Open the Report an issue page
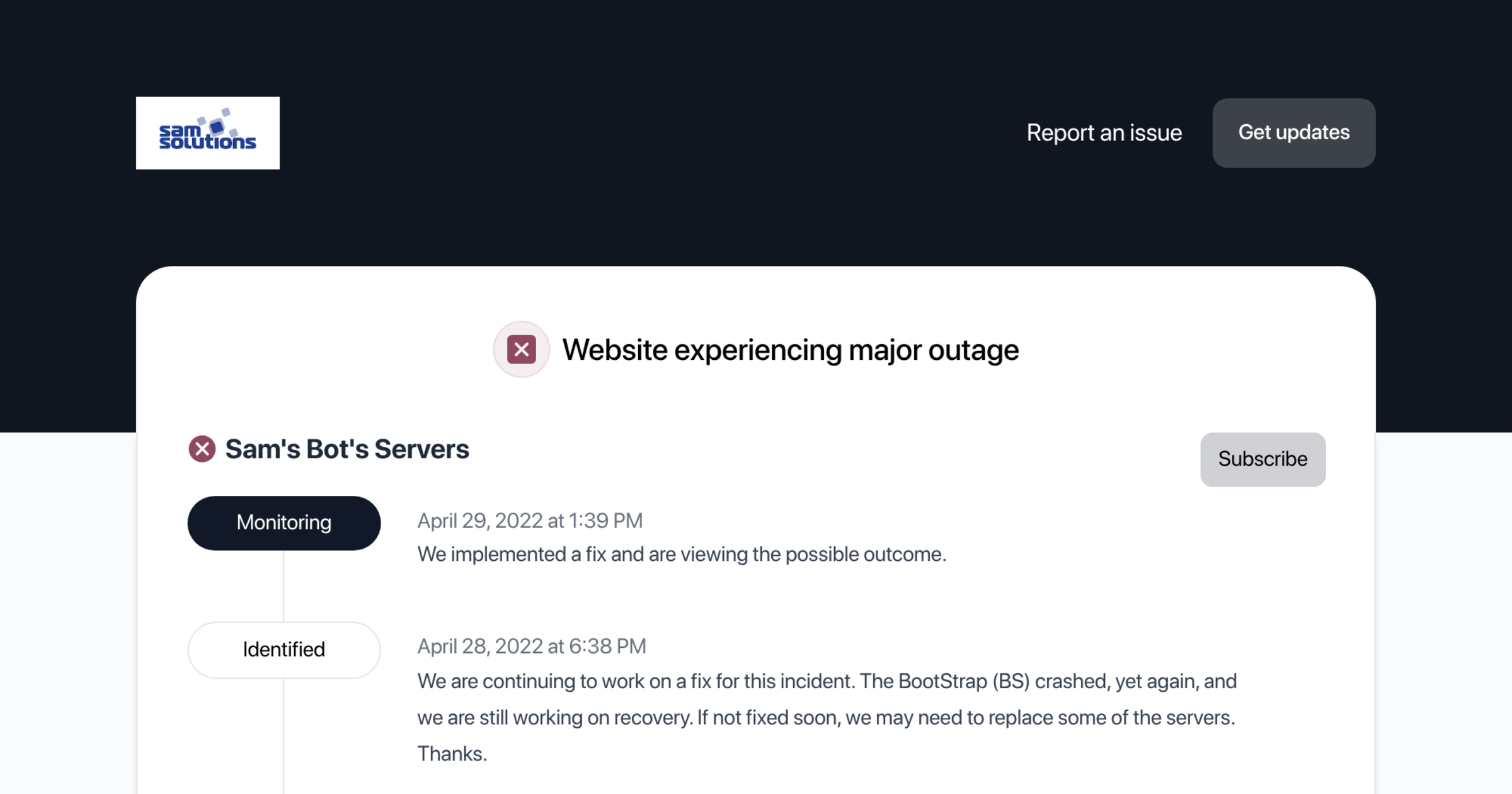Viewport: 1512px width, 794px height. tap(1104, 133)
